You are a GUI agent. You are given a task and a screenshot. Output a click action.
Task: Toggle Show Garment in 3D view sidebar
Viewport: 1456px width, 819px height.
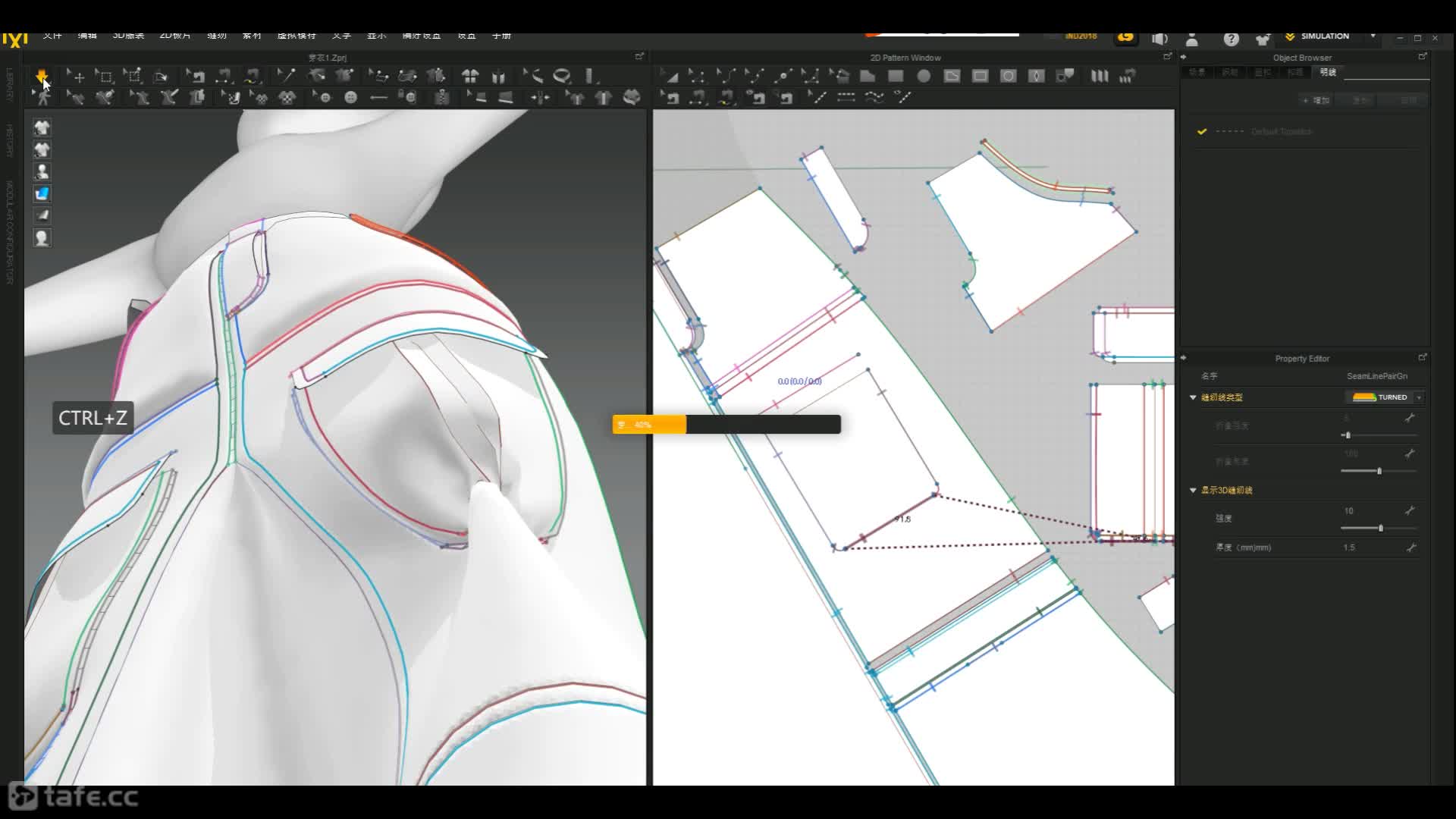42,127
